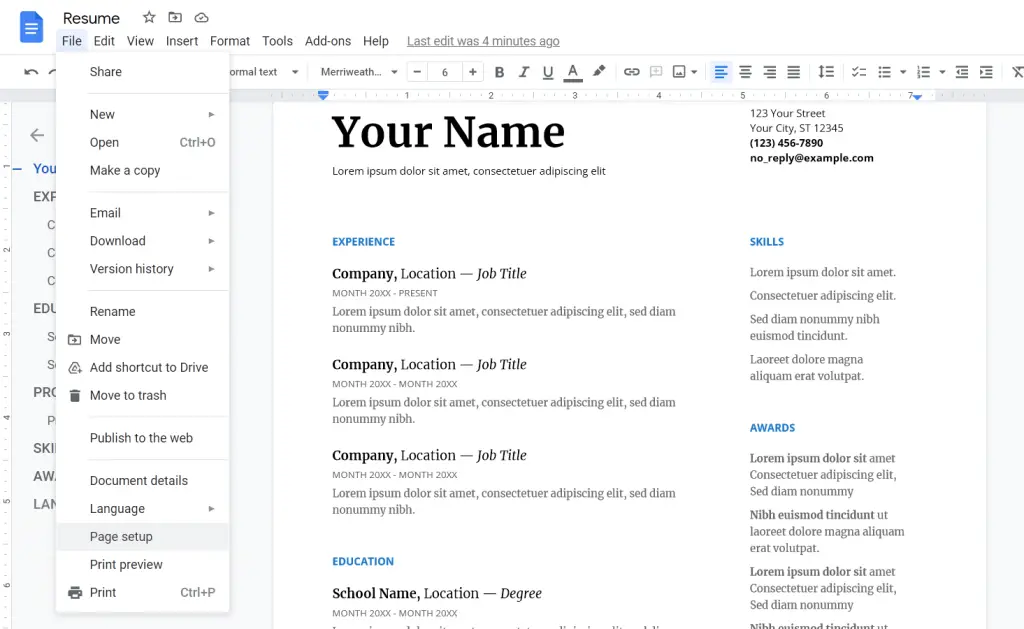Star the Resume document

click(149, 18)
